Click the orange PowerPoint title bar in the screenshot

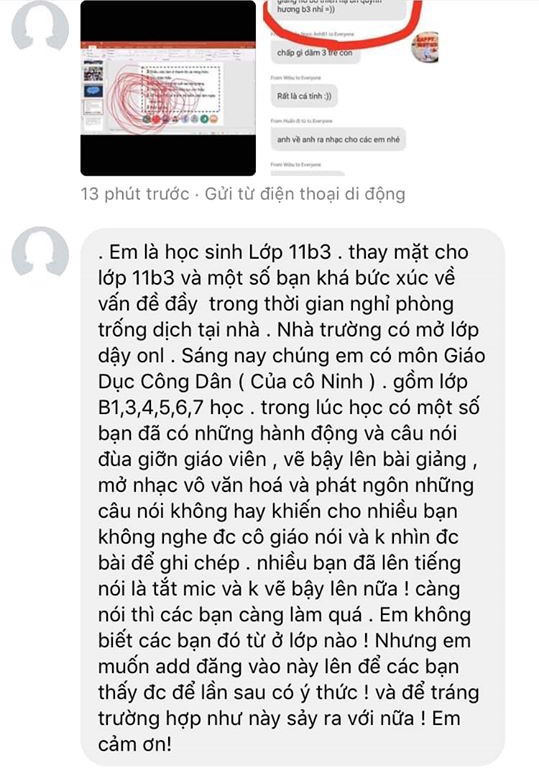(168, 45)
